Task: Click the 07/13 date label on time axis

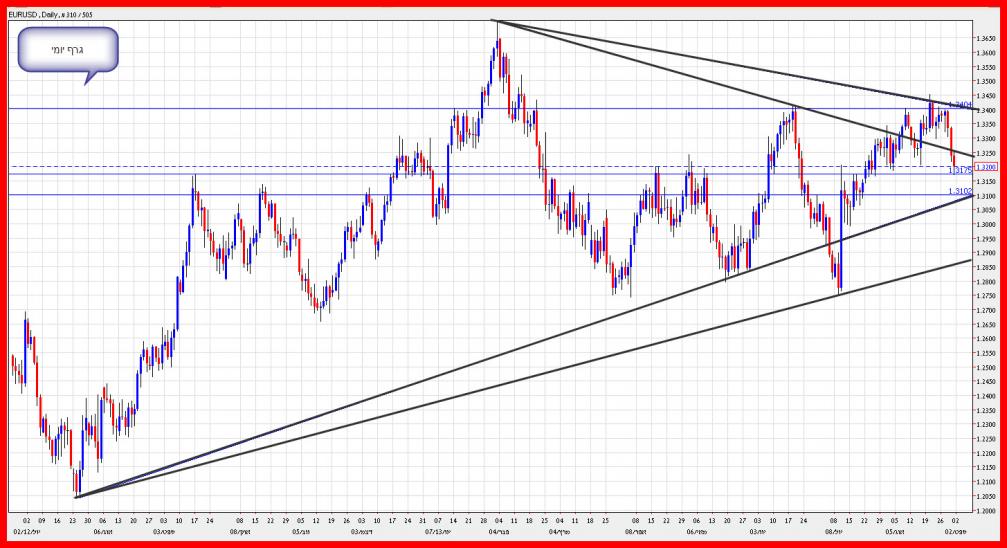Action: 438,533
